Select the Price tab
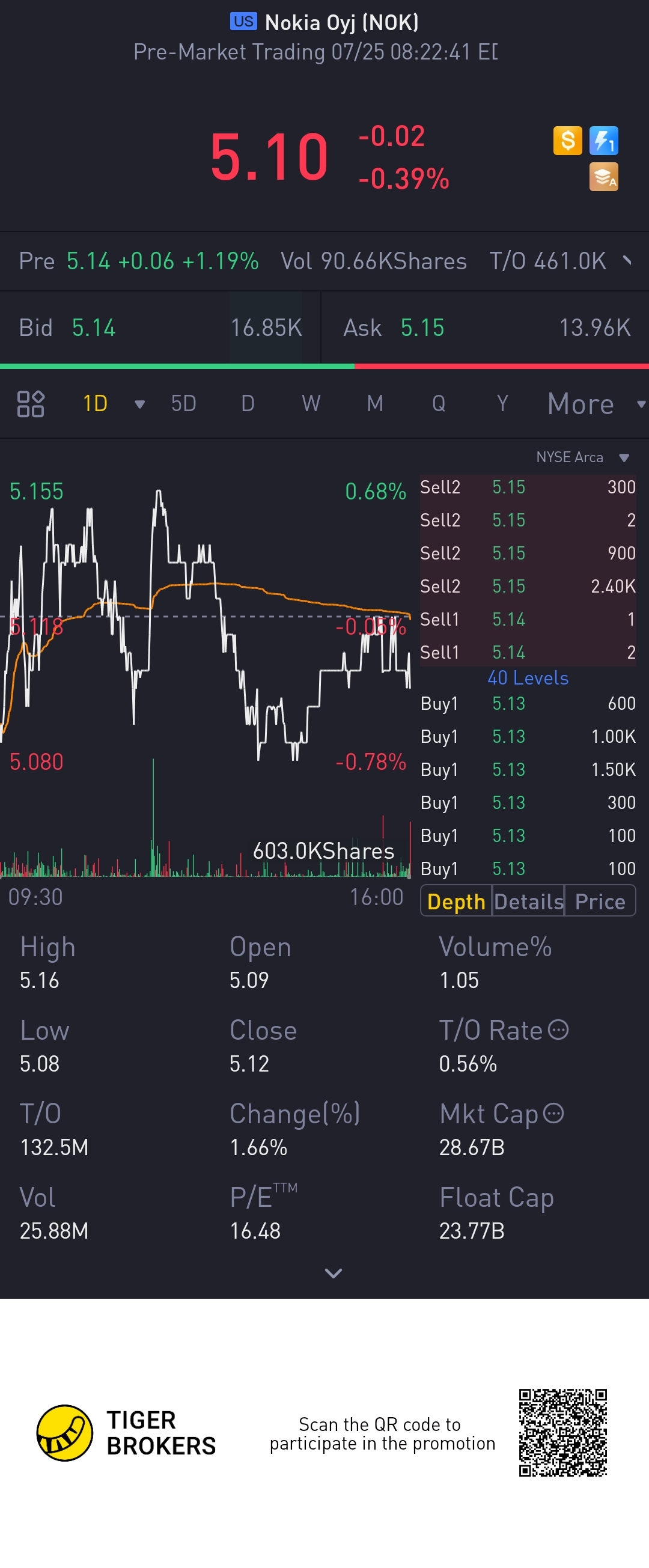This screenshot has height=1568, width=649. pos(600,901)
